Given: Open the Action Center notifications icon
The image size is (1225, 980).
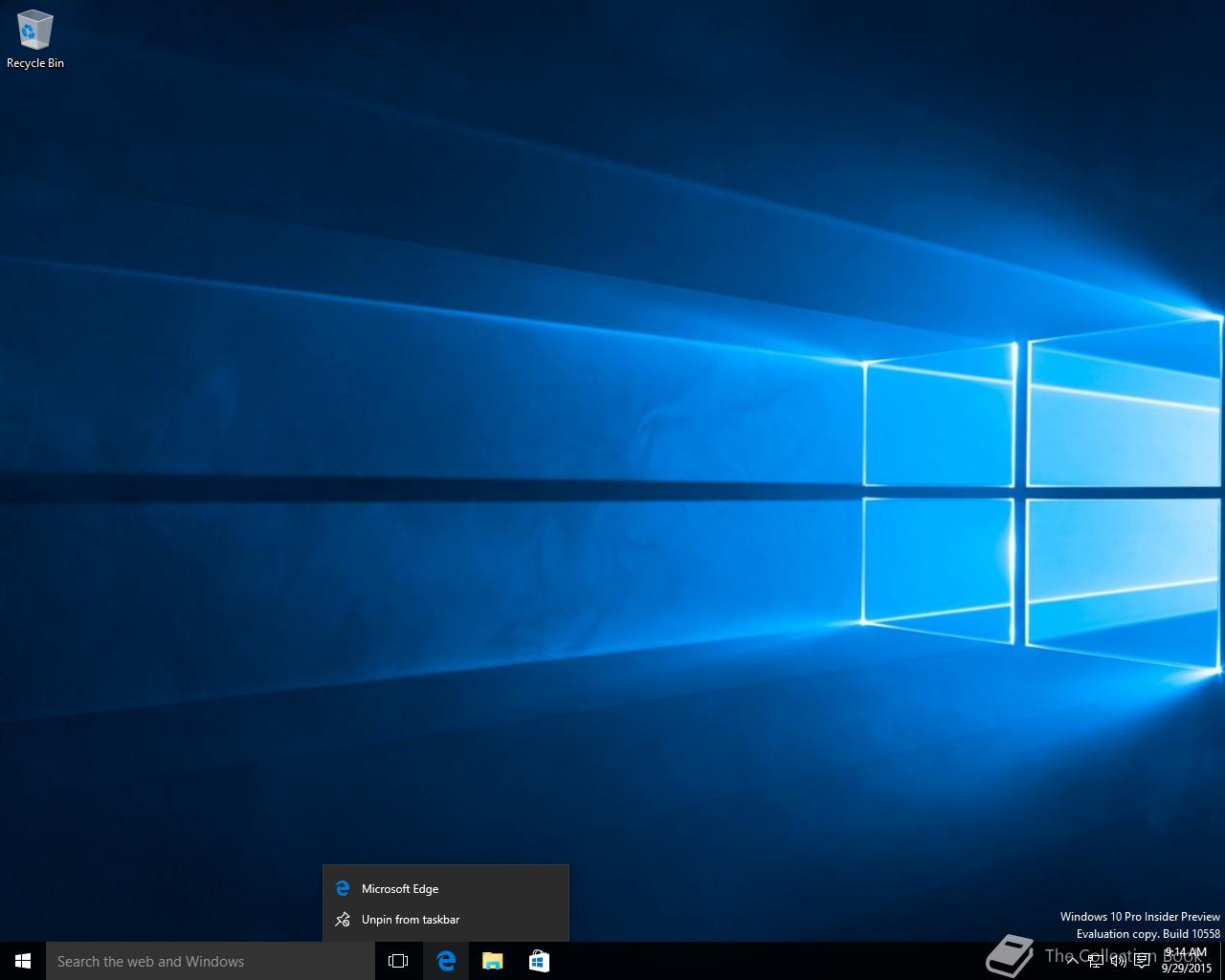Looking at the screenshot, I should [x=1142, y=961].
